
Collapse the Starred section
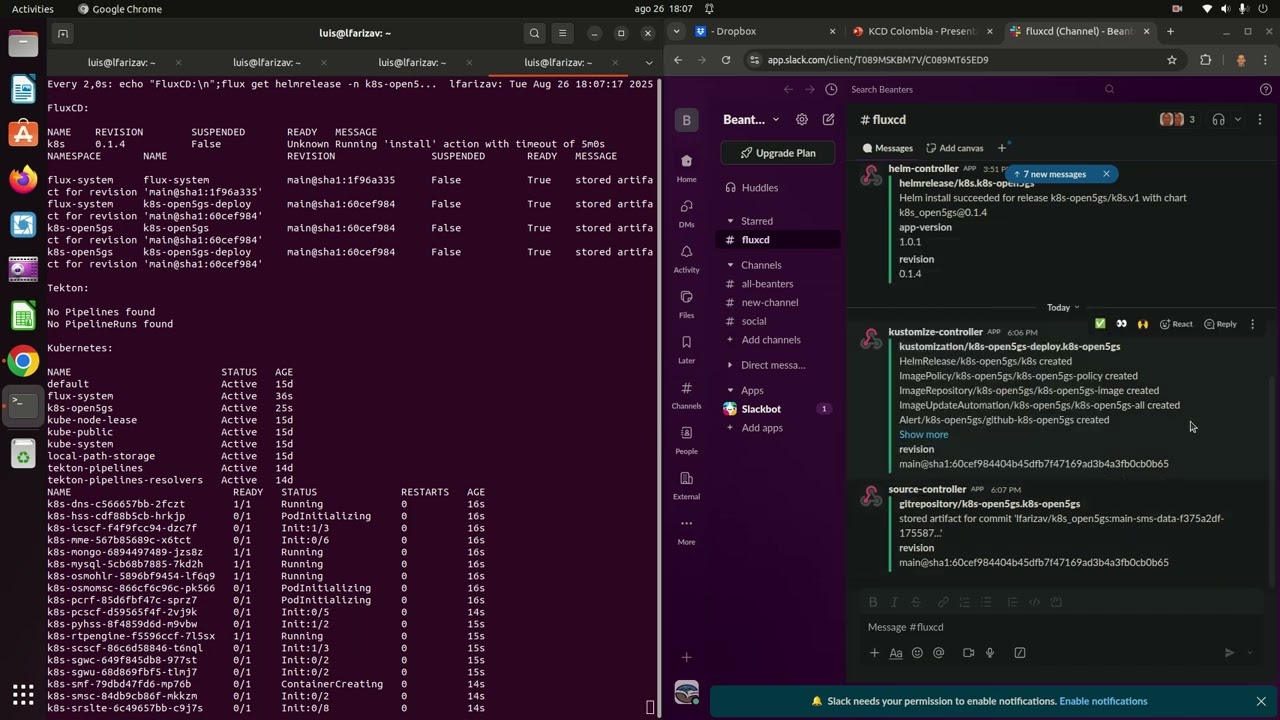730,221
